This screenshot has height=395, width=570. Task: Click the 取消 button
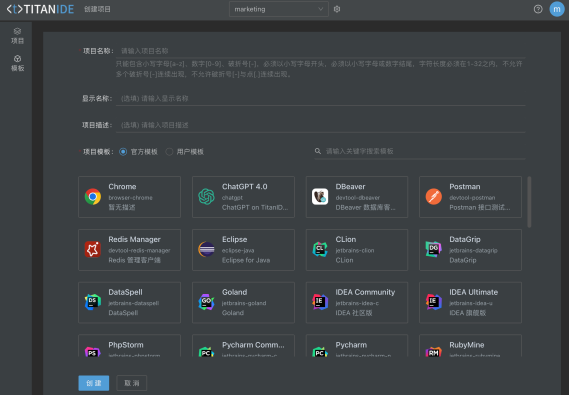132,383
